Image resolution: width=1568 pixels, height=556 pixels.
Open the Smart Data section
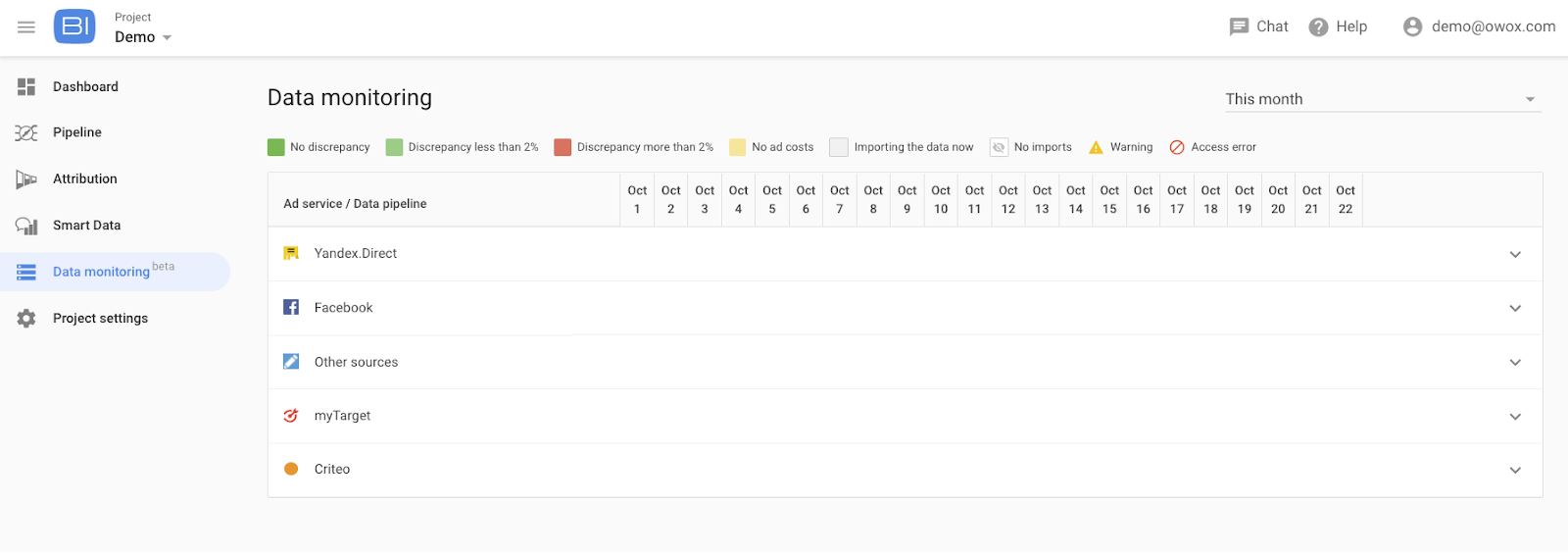tap(87, 226)
